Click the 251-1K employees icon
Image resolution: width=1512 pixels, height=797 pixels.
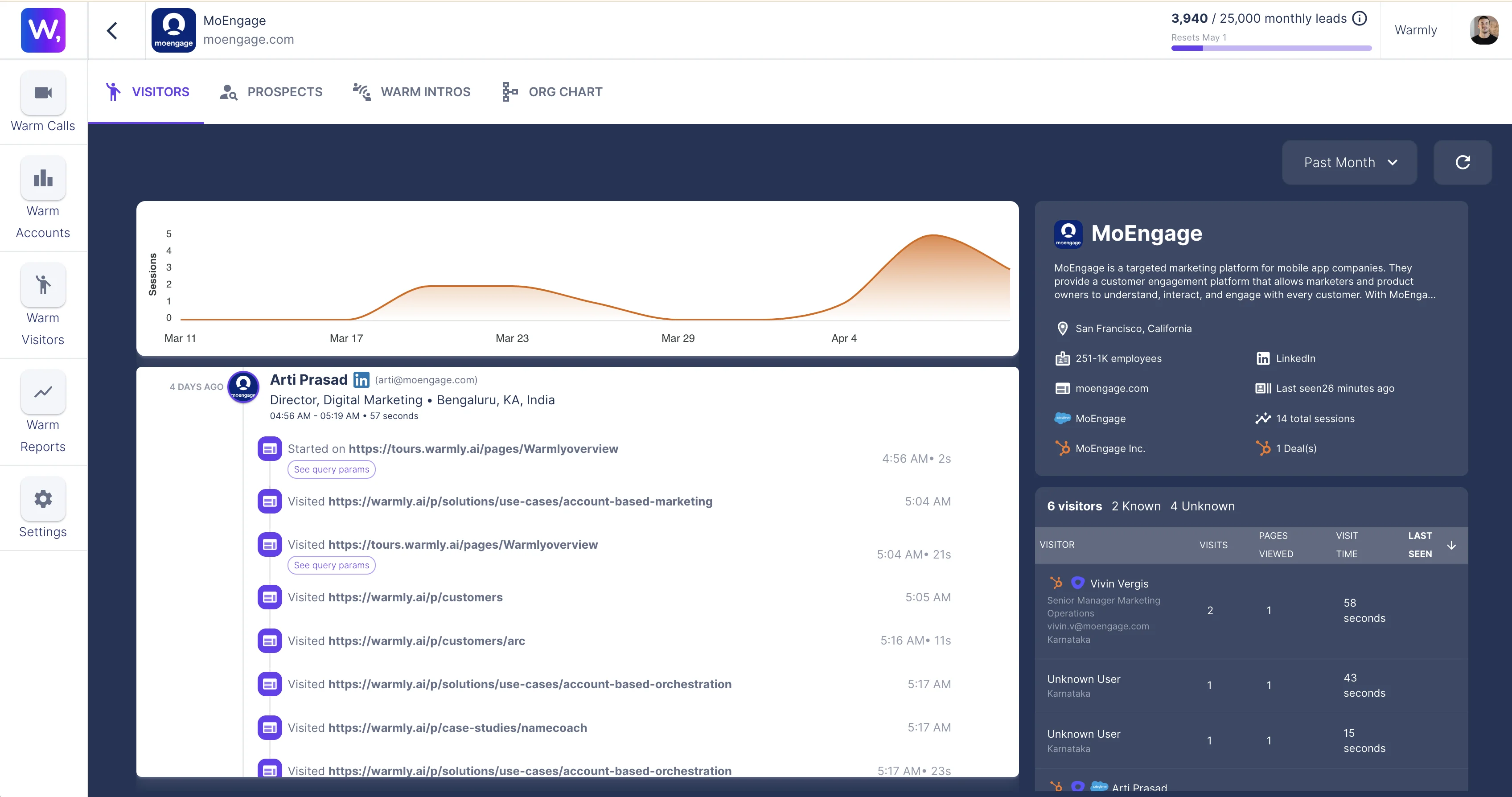pyautogui.click(x=1062, y=358)
